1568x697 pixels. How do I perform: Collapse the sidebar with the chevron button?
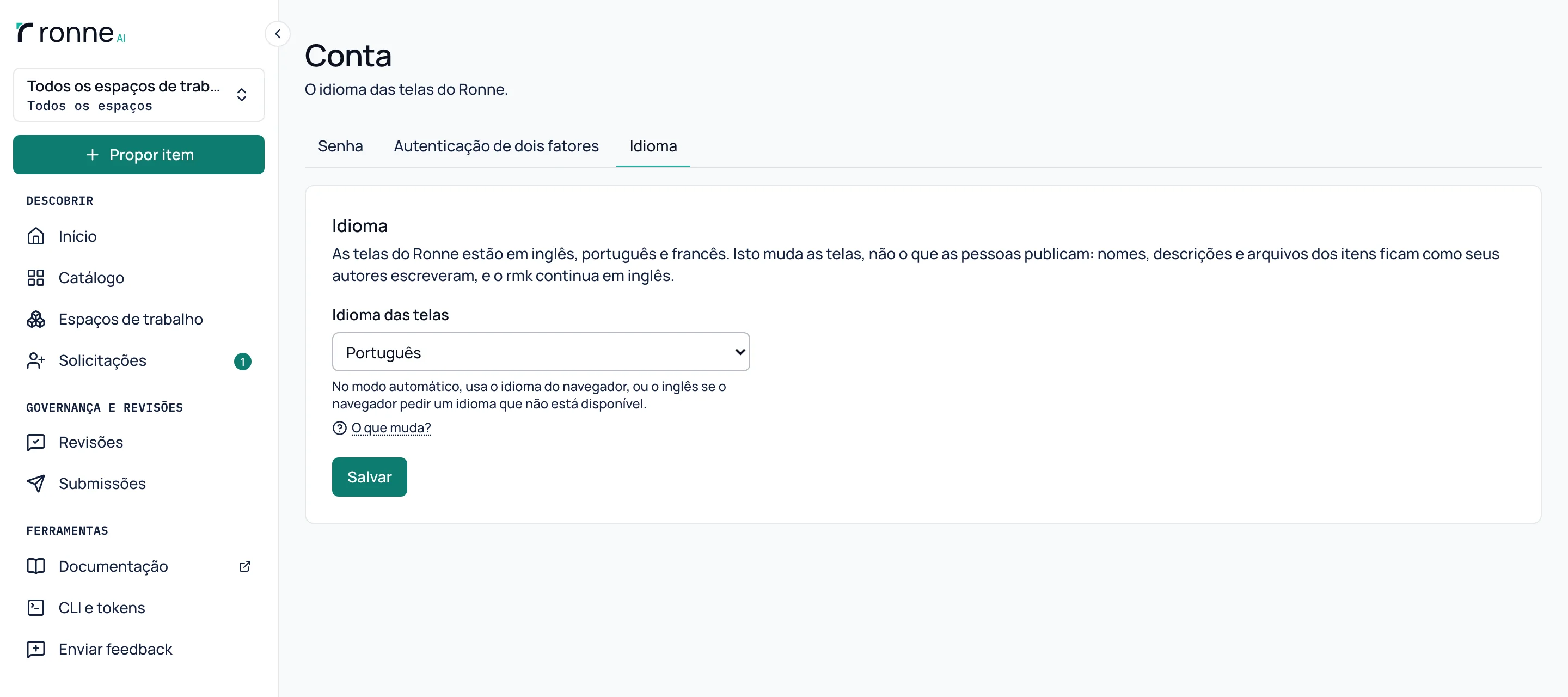pyautogui.click(x=278, y=33)
